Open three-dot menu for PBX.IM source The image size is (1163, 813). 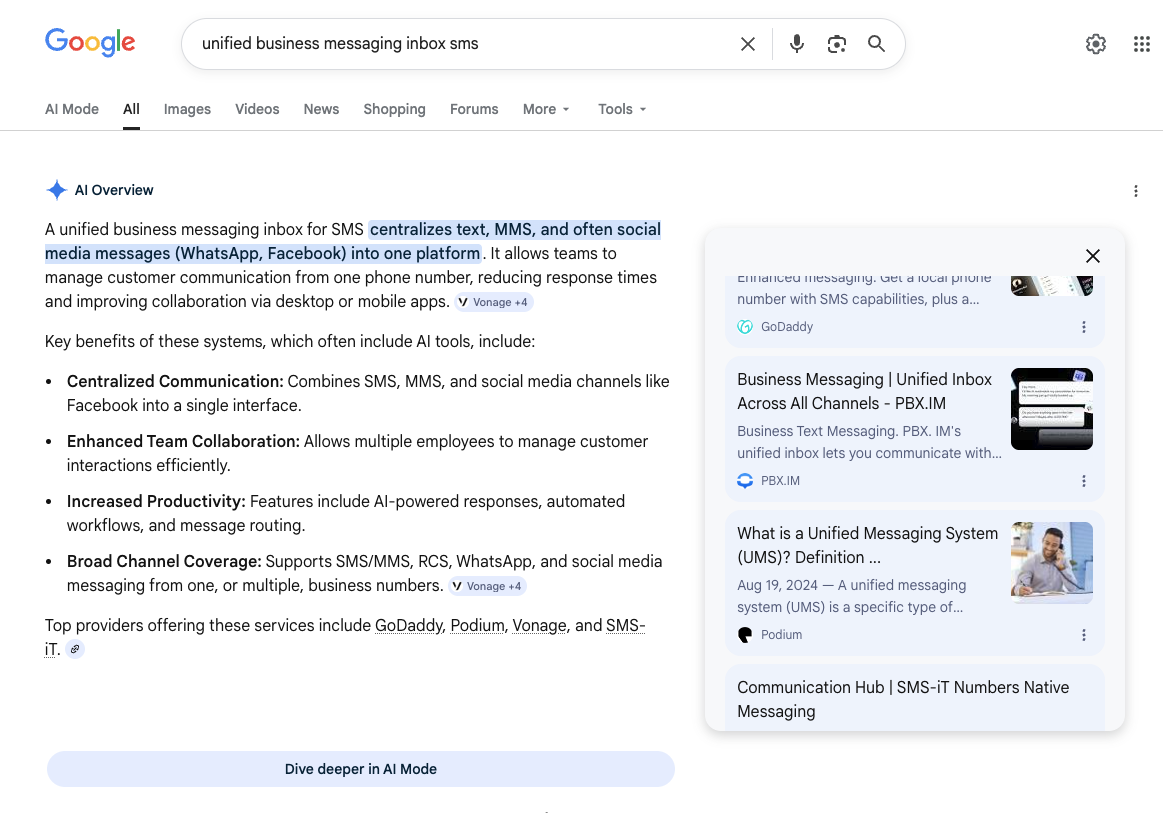(1084, 481)
